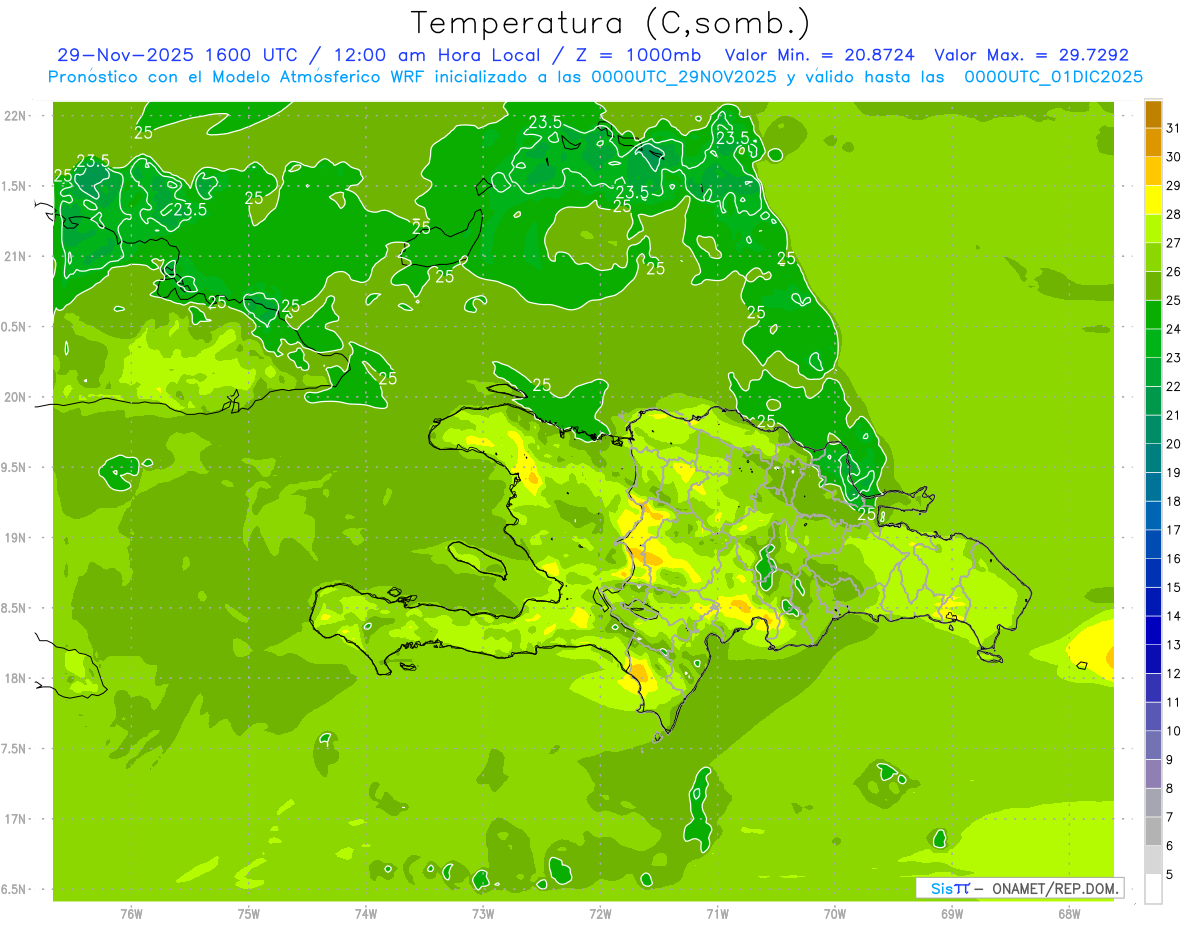Pick the 31 value on the color scale
Screen dimensions: 1200x927
1174,128
